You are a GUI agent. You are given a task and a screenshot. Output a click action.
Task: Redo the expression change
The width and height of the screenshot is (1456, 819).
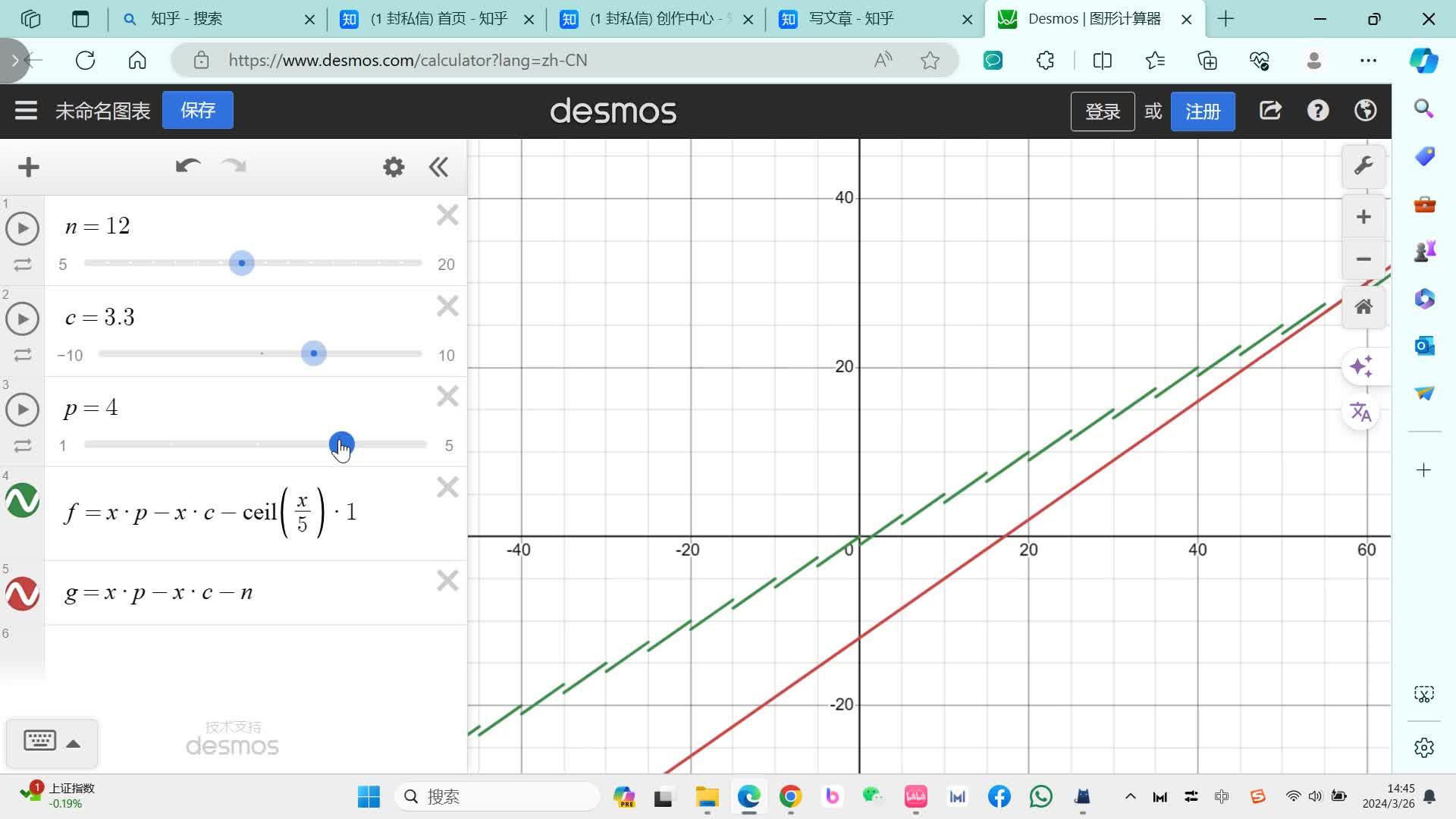[x=234, y=166]
